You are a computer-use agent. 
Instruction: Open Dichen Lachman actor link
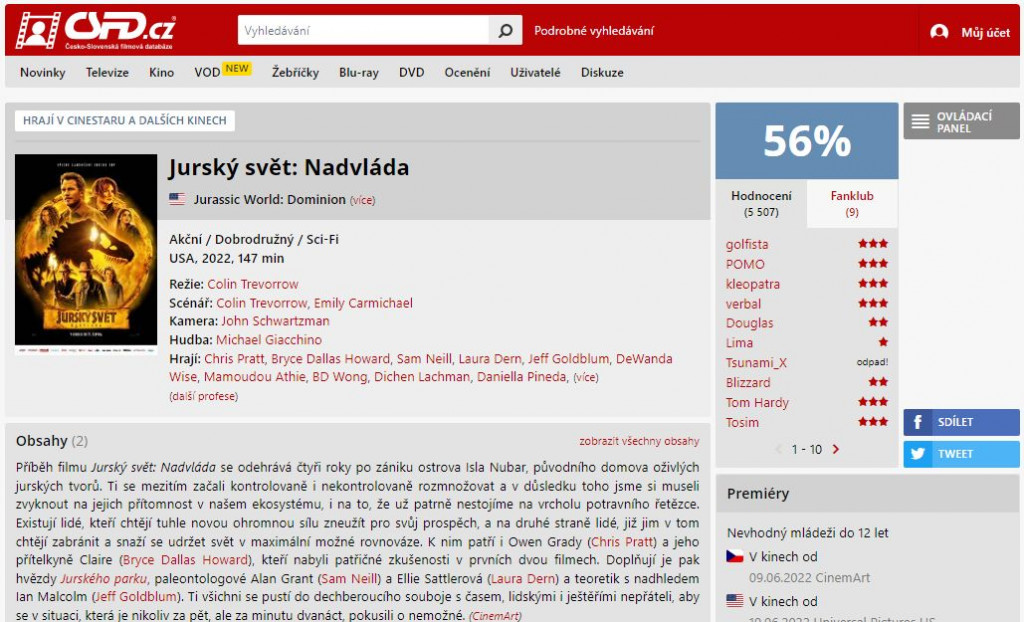[421, 377]
